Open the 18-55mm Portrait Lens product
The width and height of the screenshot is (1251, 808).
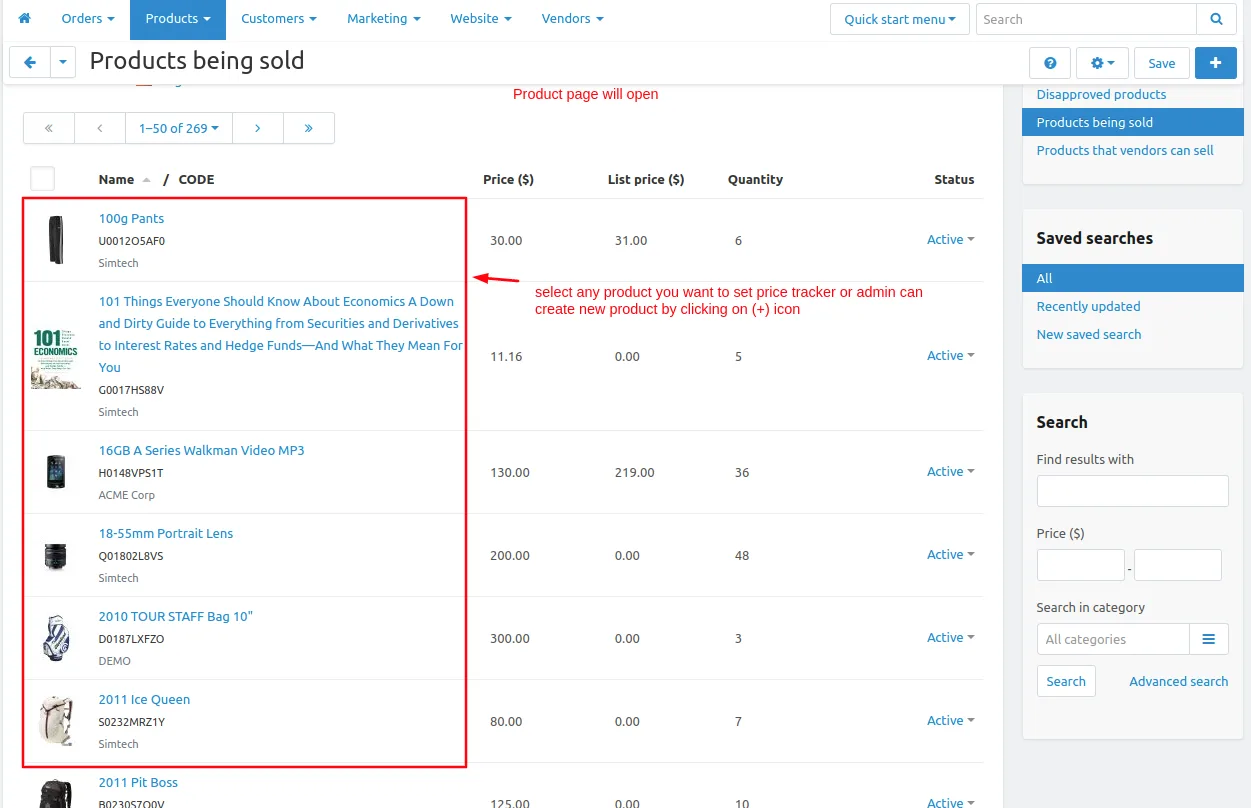pos(166,533)
